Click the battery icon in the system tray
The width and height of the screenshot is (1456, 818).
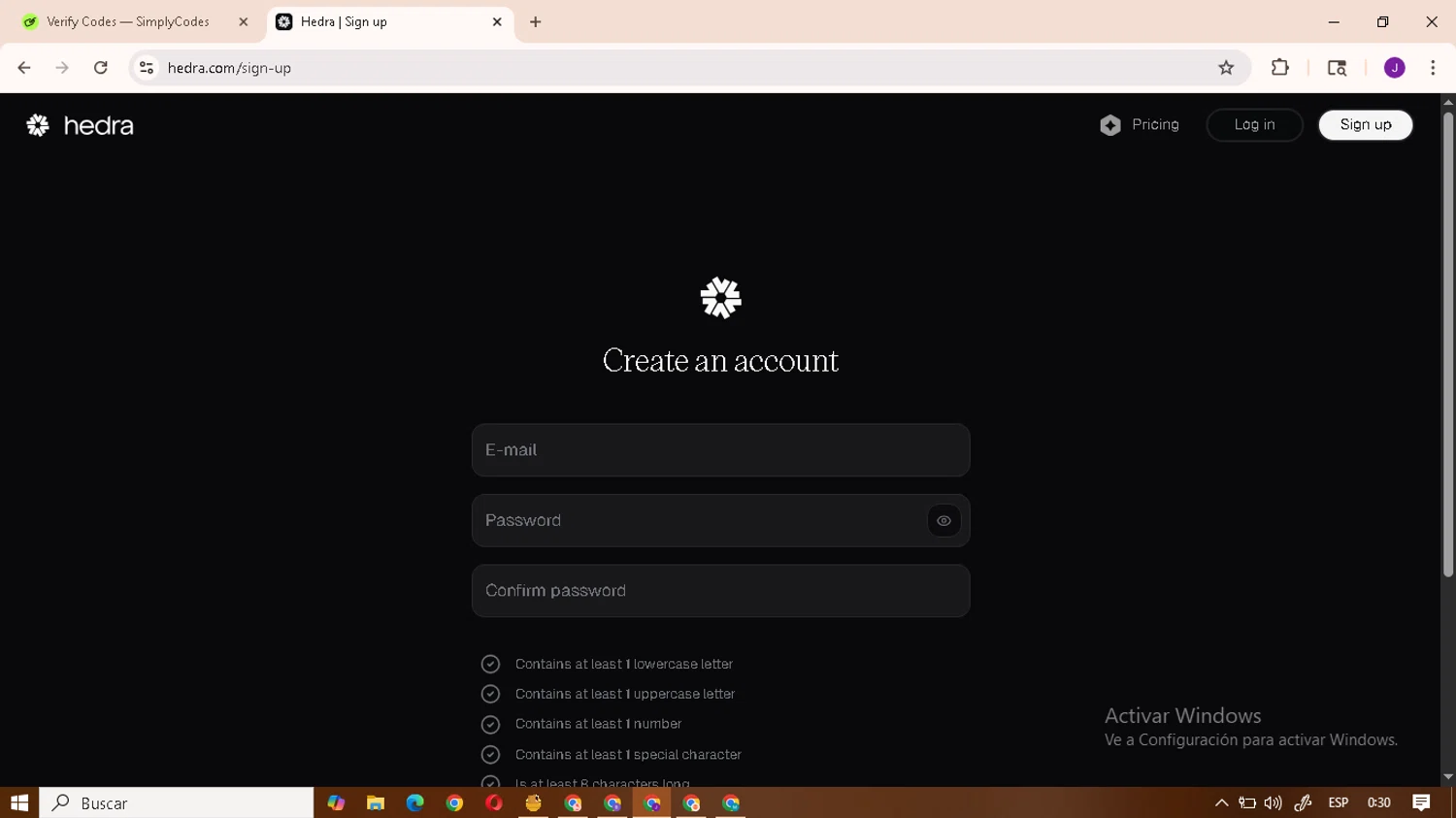point(1247,803)
